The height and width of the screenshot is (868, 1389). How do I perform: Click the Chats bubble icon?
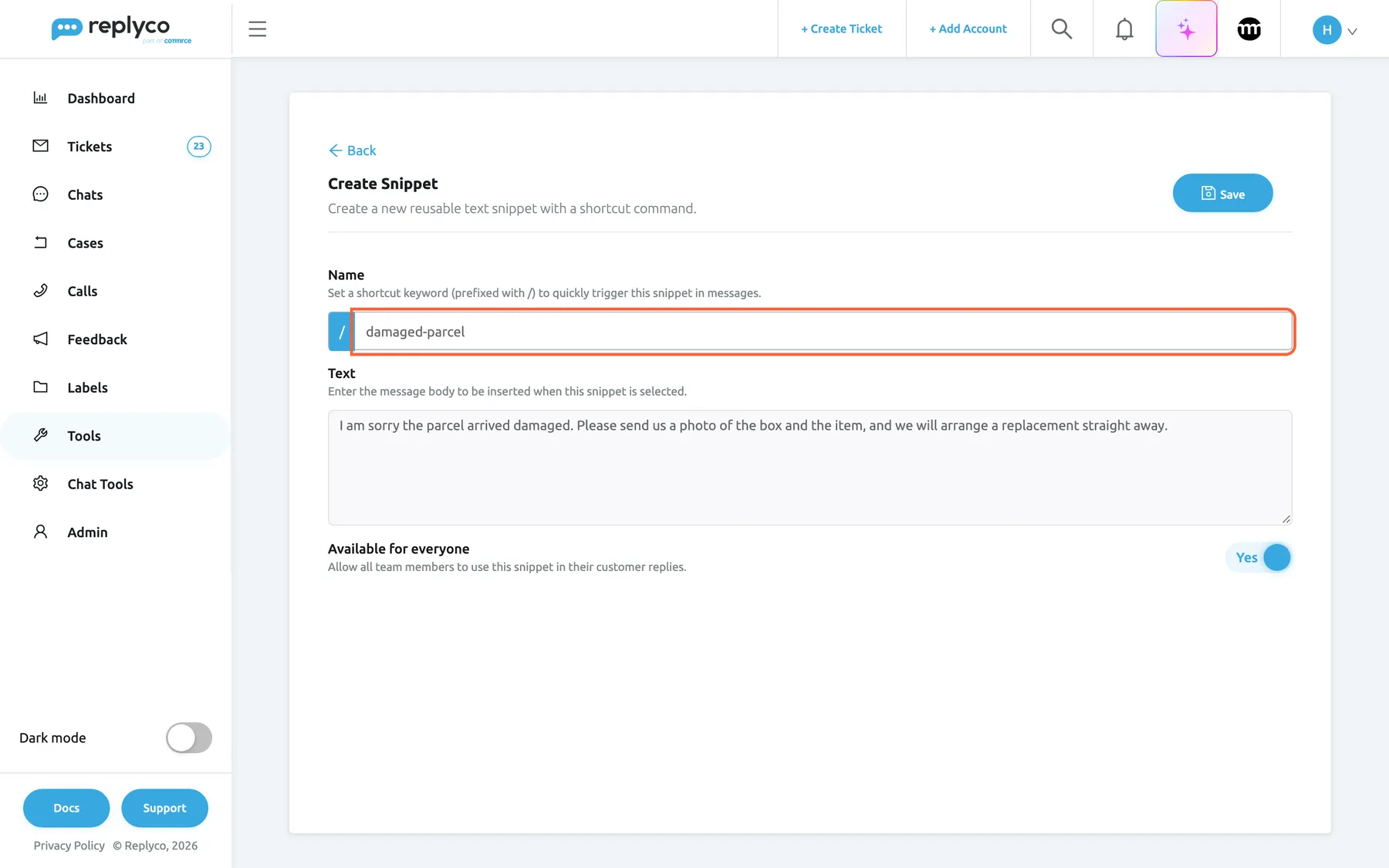tap(40, 194)
